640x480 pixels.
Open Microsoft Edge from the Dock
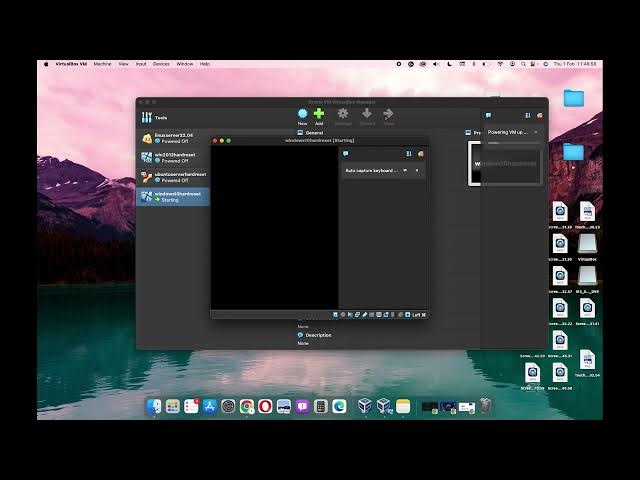click(x=339, y=406)
